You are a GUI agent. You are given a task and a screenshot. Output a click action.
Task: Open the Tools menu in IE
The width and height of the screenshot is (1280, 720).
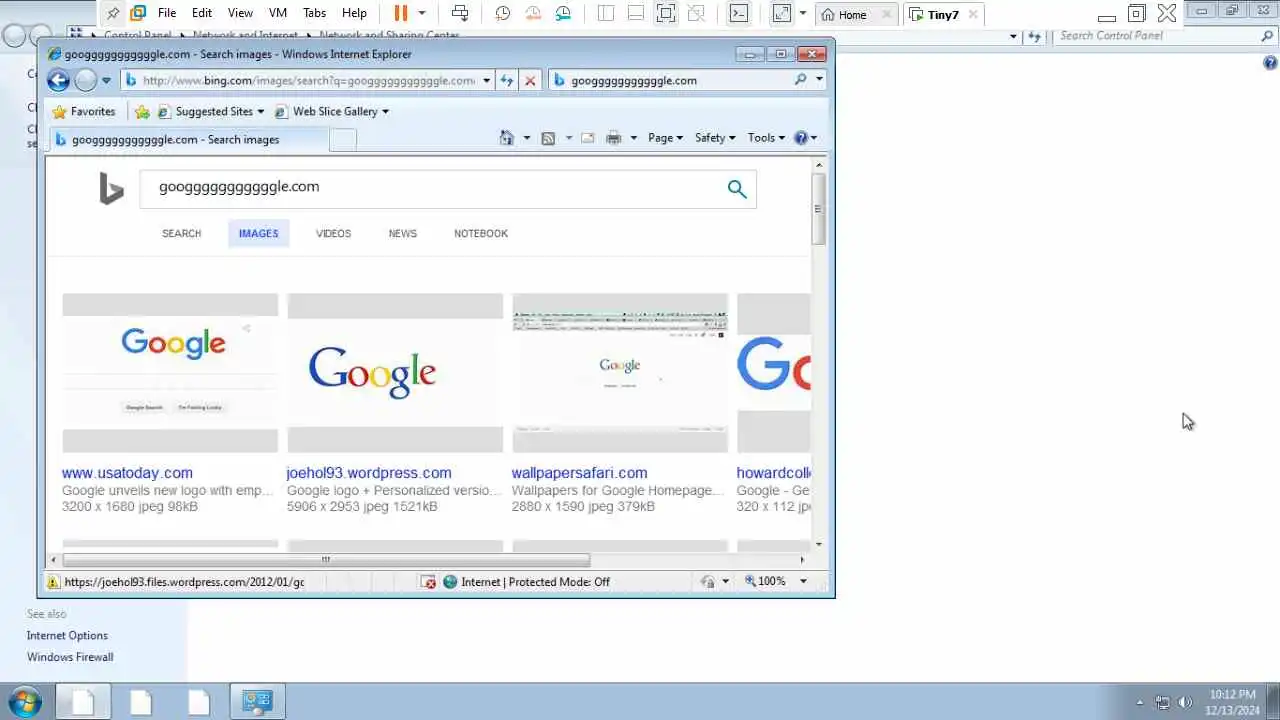(x=767, y=138)
